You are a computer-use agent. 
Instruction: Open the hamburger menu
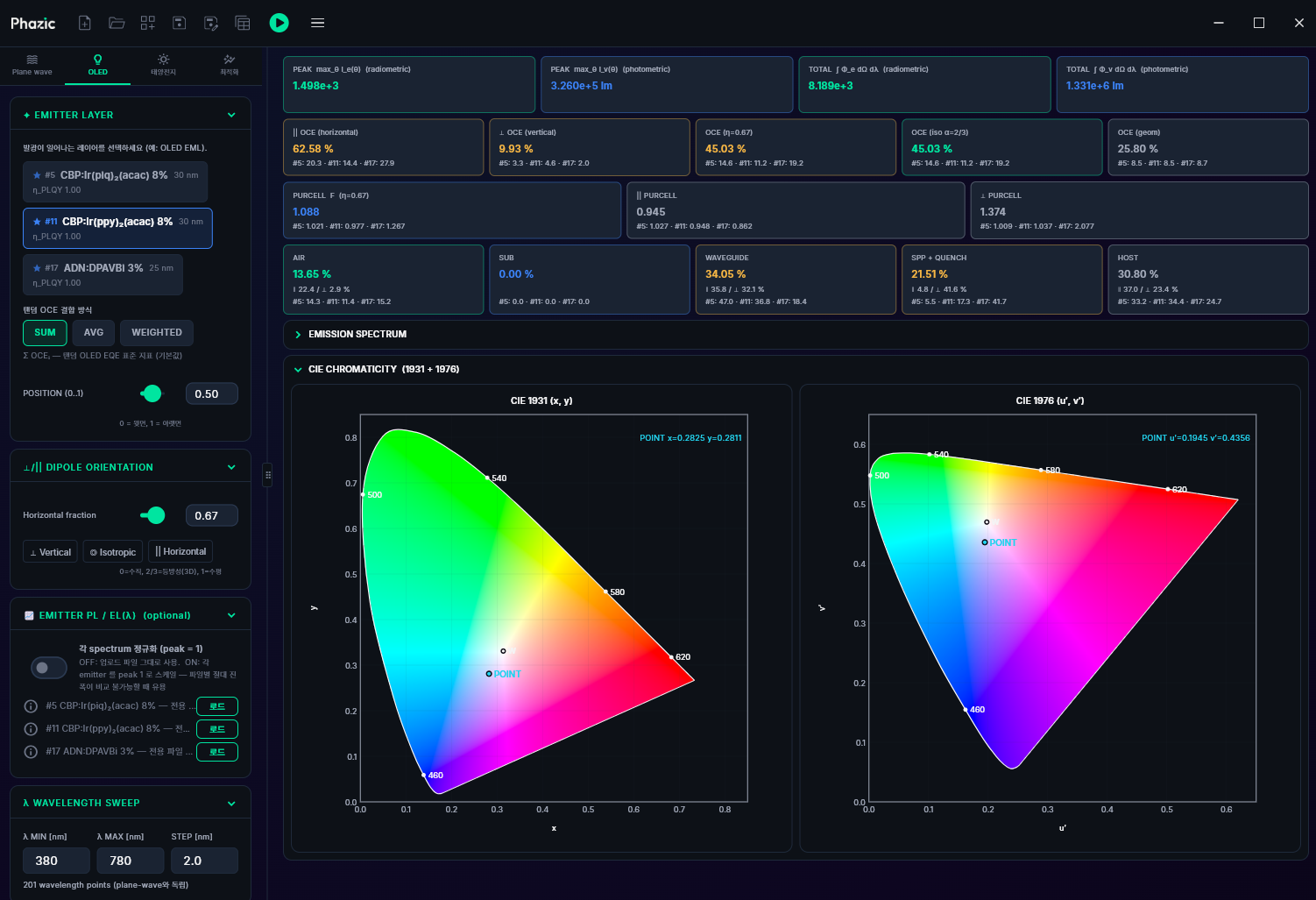click(318, 23)
